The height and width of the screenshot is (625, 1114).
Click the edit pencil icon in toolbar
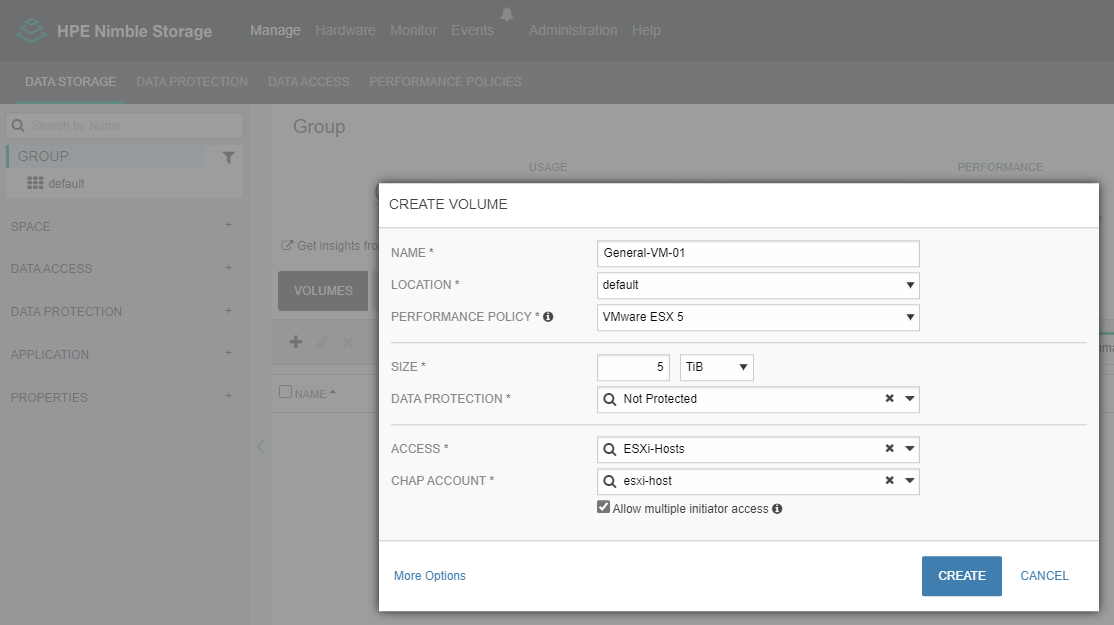pyautogui.click(x=321, y=342)
